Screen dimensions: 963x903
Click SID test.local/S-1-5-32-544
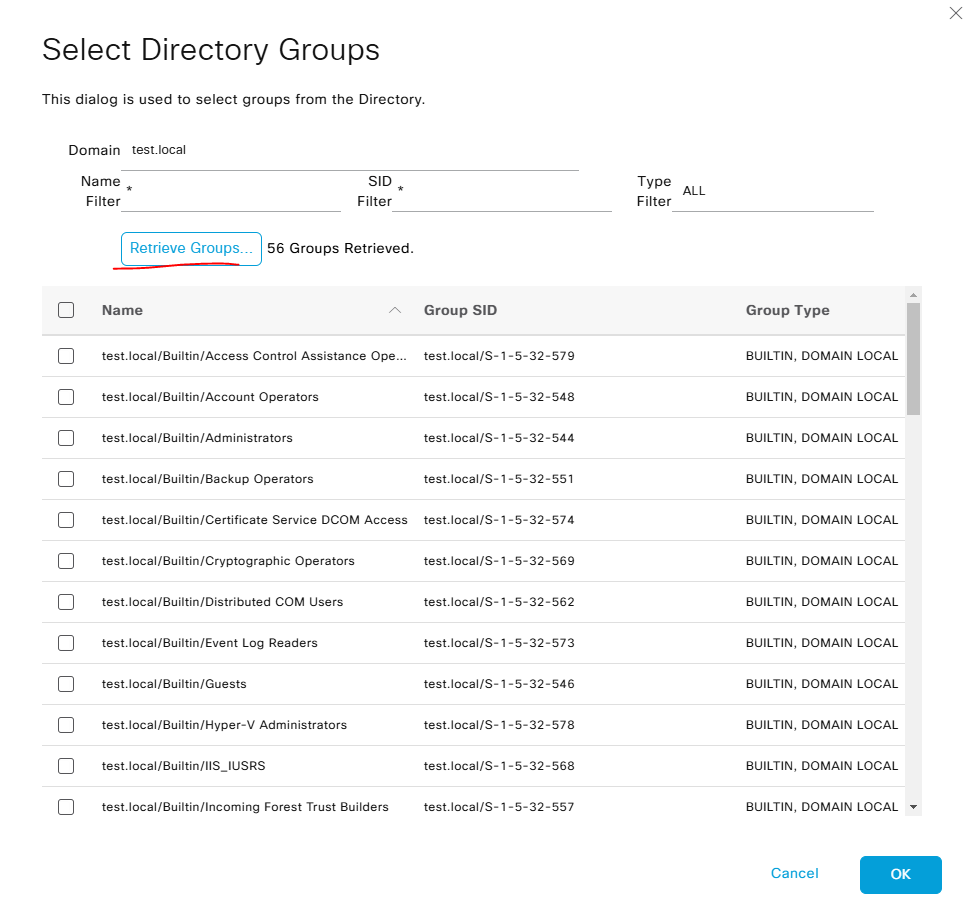499,438
